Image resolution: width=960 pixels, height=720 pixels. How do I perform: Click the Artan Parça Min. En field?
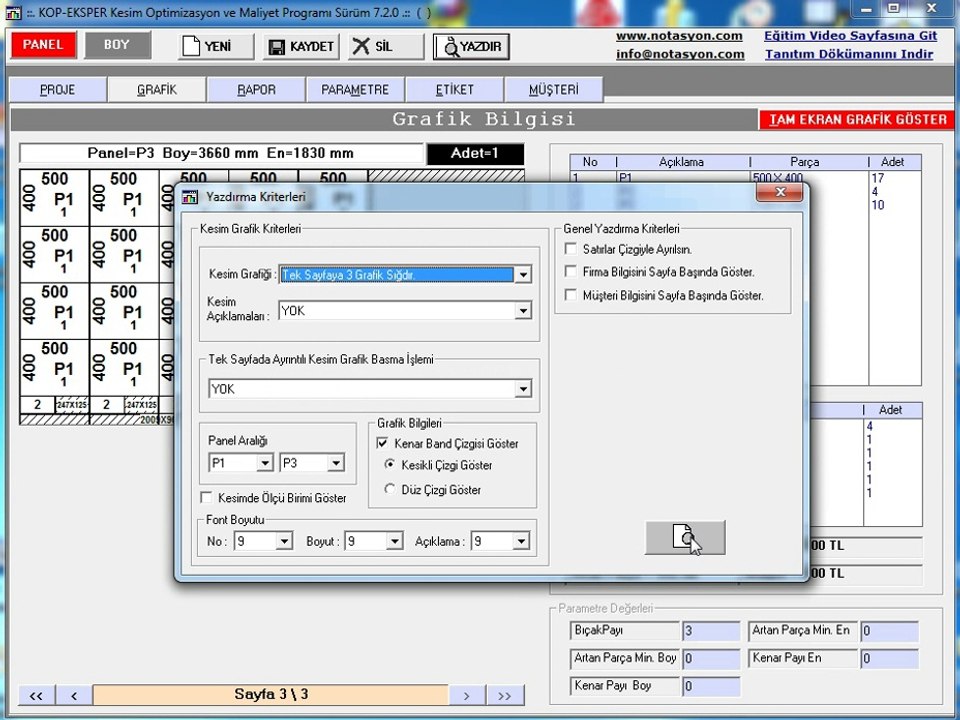pyautogui.click(x=890, y=631)
